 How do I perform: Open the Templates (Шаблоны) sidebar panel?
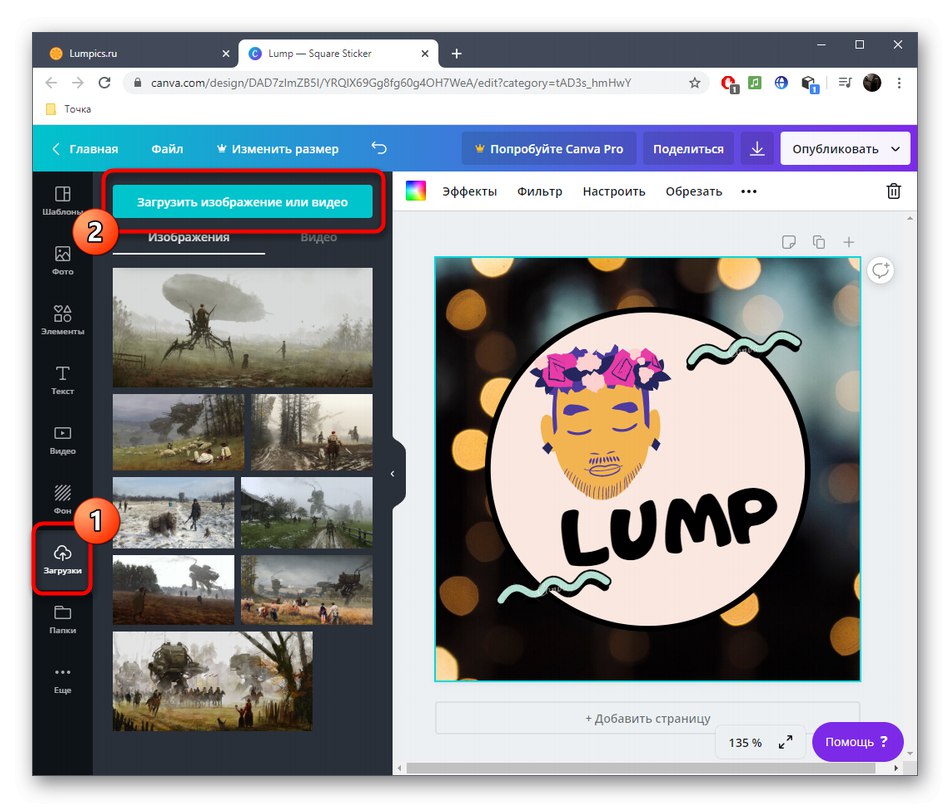[62, 200]
